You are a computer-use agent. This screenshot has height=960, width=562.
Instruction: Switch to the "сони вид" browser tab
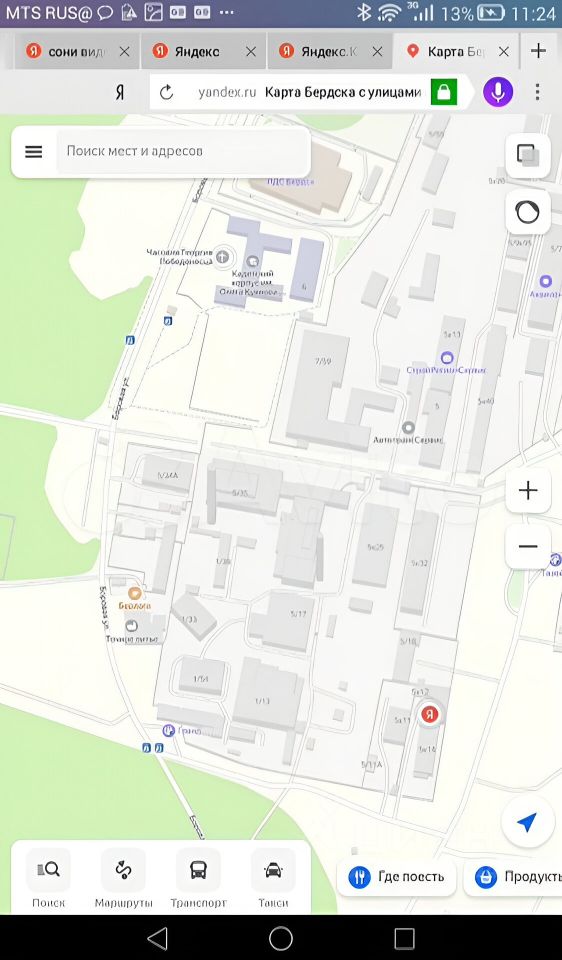[76, 51]
